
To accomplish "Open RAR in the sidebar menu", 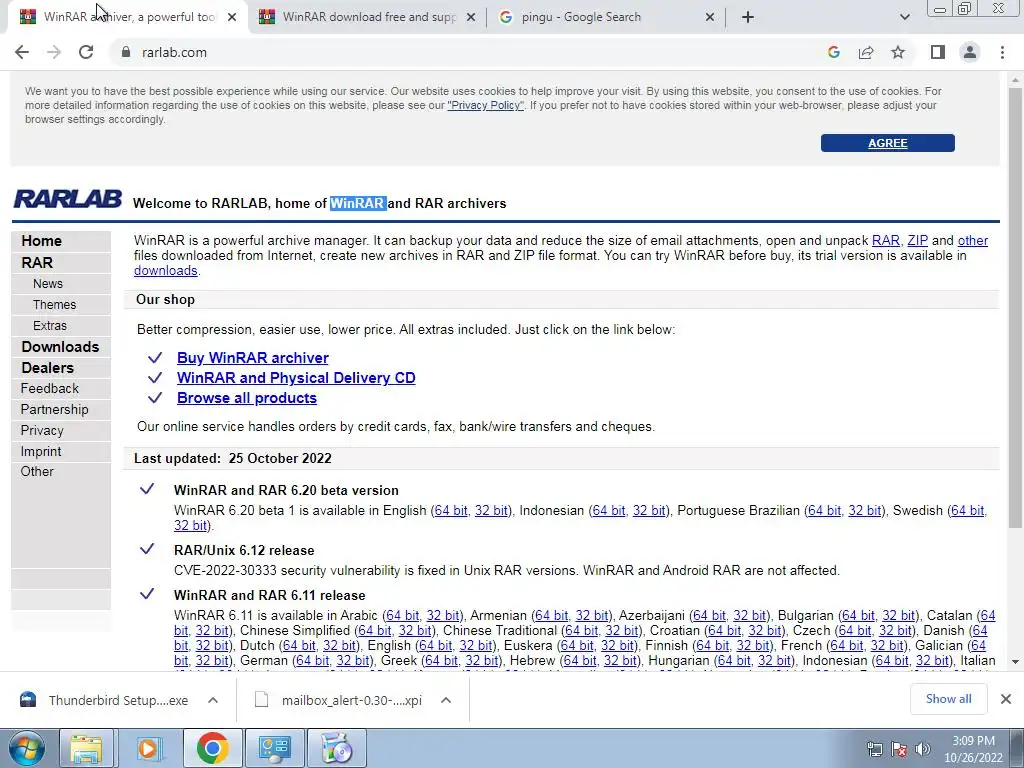I will pos(37,263).
